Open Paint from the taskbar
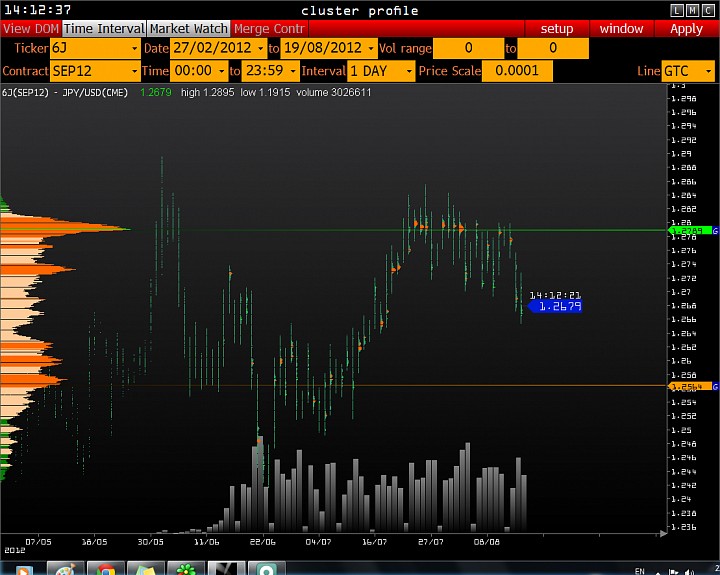Screen dimensions: 720x575 65,569
